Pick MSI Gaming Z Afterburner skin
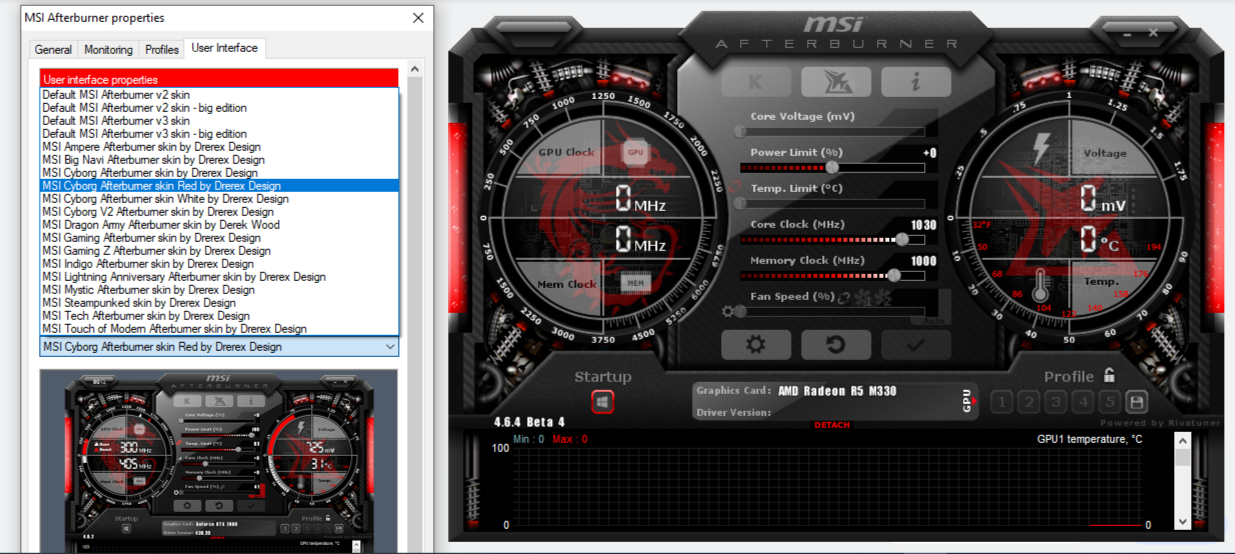 tap(219, 250)
